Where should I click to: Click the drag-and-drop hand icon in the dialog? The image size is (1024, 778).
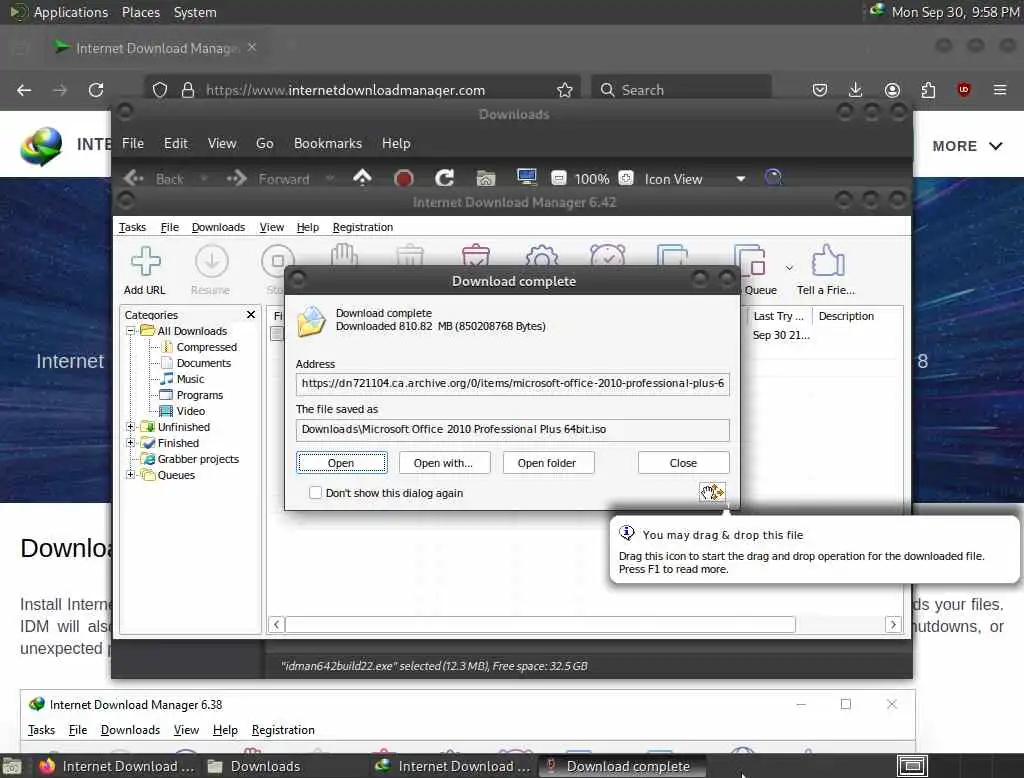point(712,492)
